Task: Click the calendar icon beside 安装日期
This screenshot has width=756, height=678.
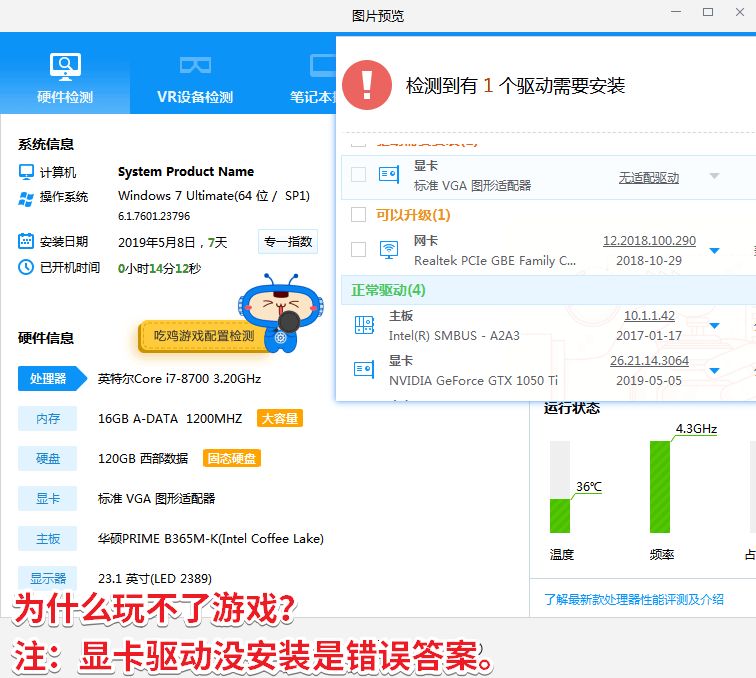Action: click(x=26, y=241)
